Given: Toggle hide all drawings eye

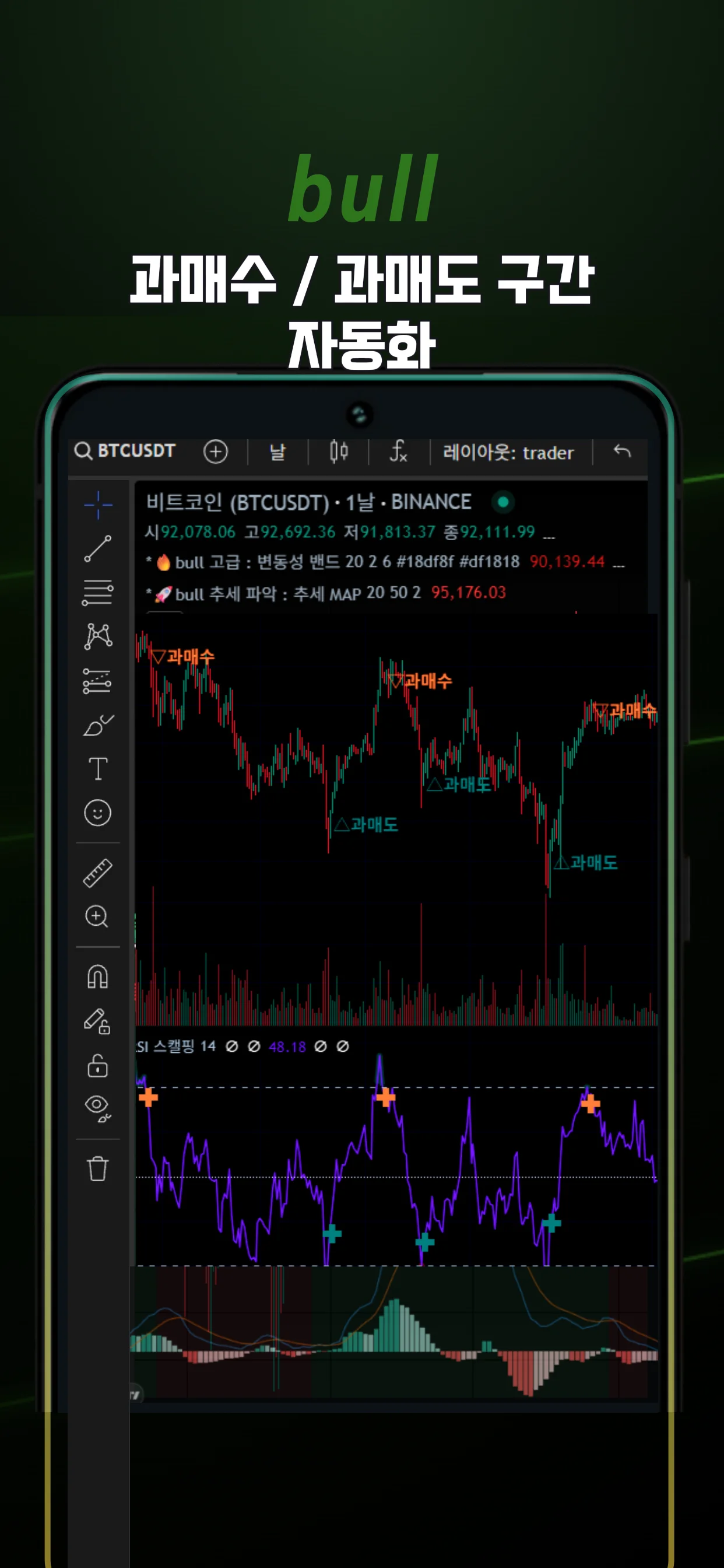Looking at the screenshot, I should (x=98, y=1108).
